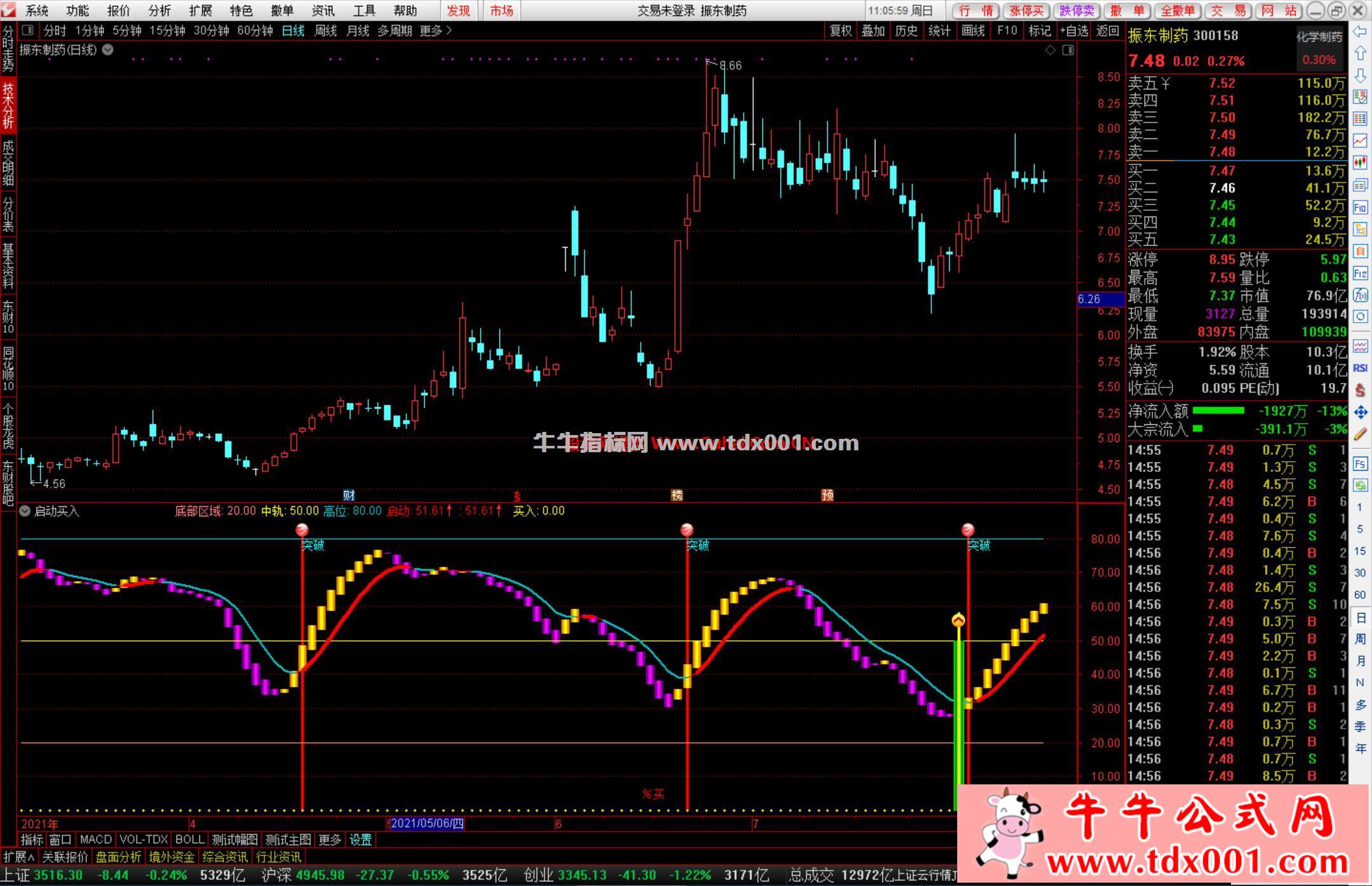Click the up arrow icon in right toolbar
Image resolution: width=1372 pixels, height=886 pixels.
1360,54
